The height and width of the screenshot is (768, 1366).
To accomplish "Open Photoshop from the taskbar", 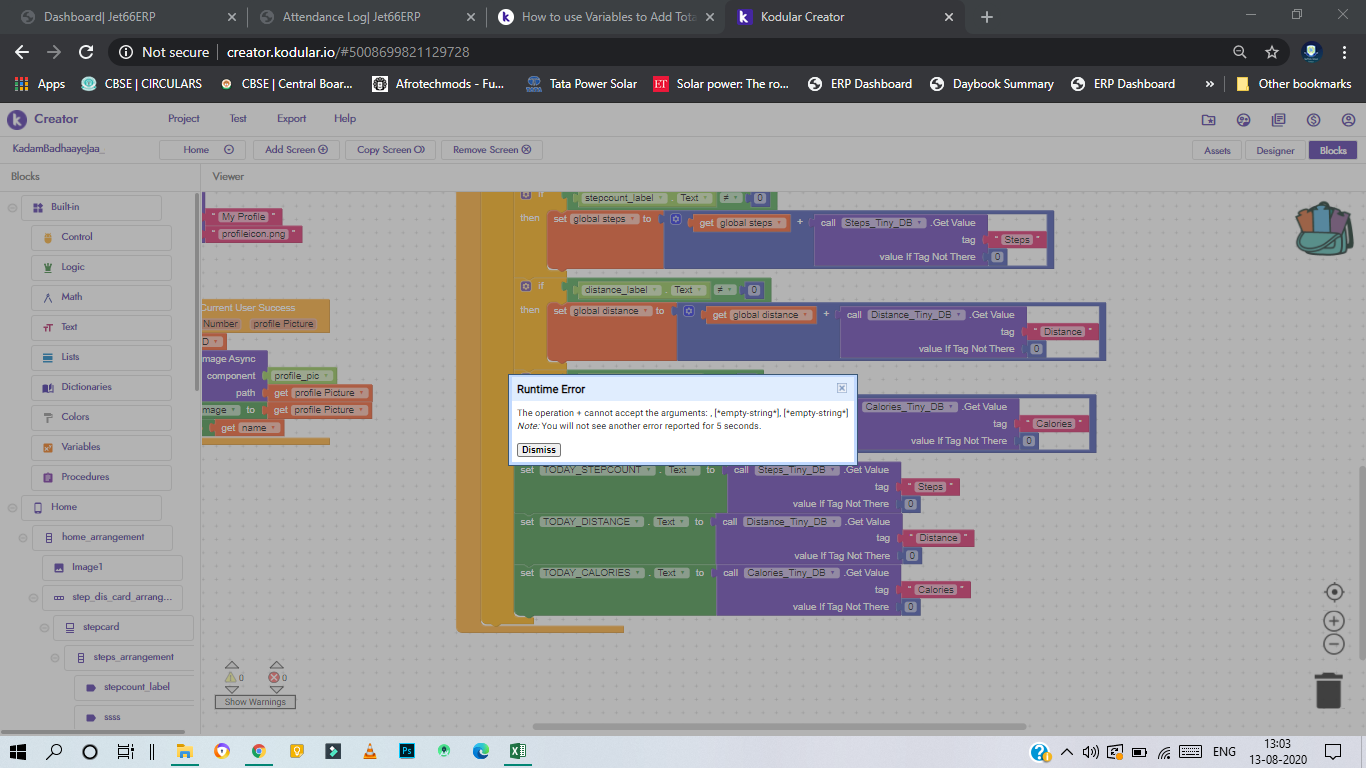I will click(x=406, y=750).
